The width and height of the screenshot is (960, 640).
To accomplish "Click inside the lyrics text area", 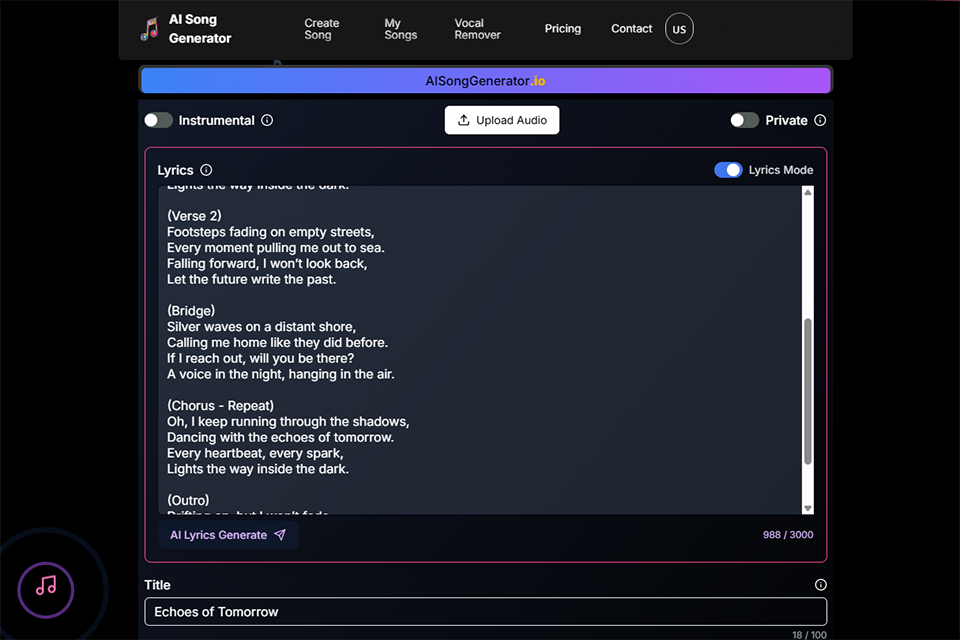I will click(480, 350).
